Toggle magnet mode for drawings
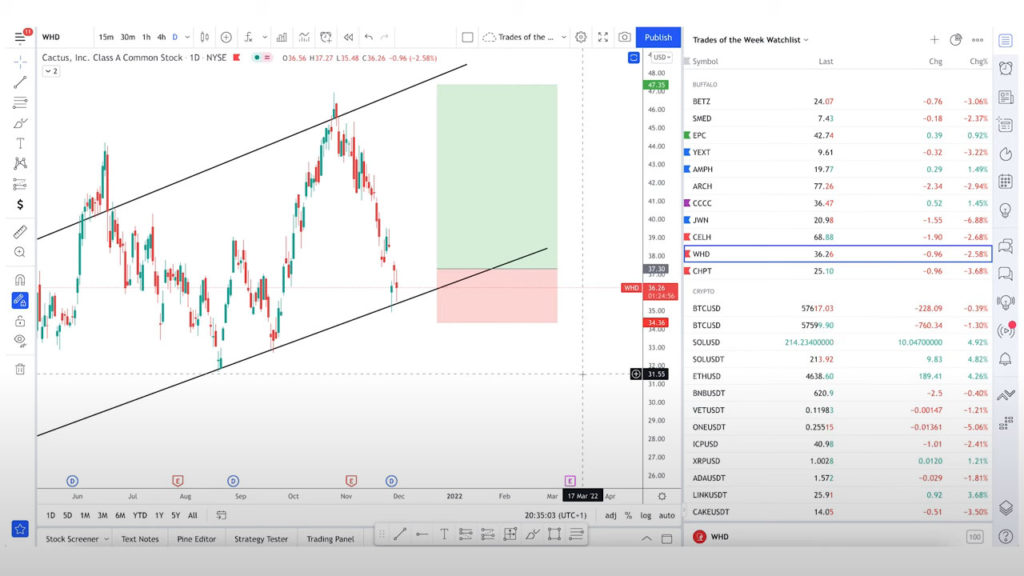 click(x=20, y=280)
